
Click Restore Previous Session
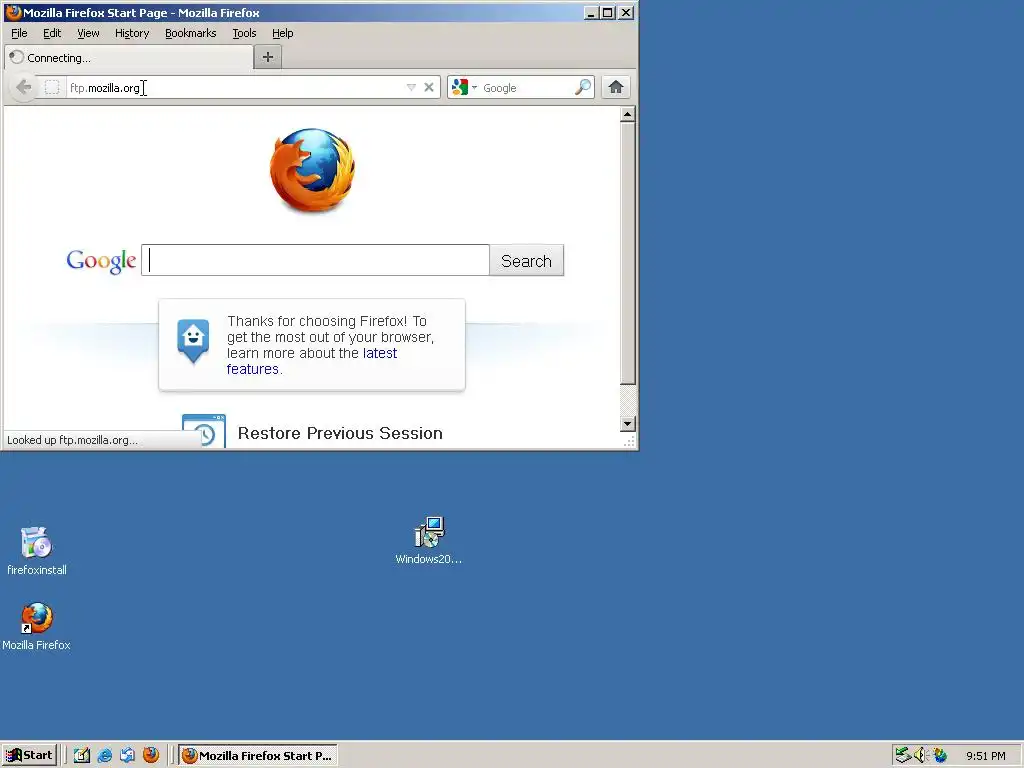(340, 434)
